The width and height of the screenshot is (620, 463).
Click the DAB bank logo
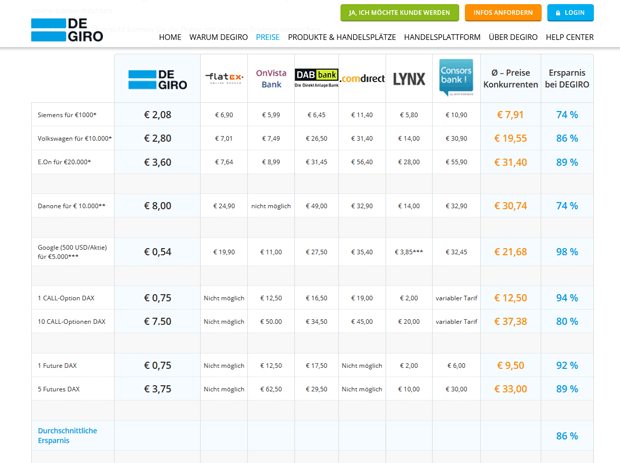[x=316, y=78]
